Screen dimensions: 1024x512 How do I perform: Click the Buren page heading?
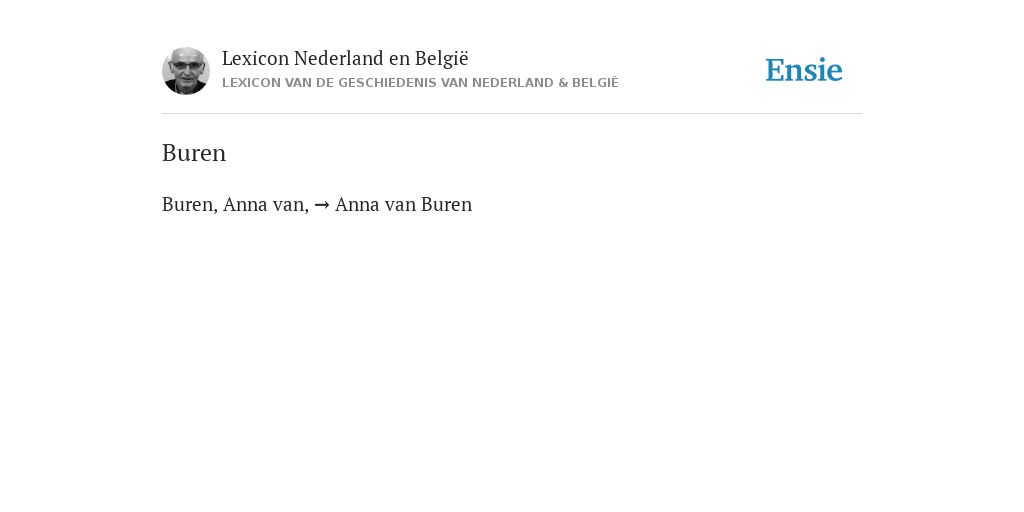point(194,153)
